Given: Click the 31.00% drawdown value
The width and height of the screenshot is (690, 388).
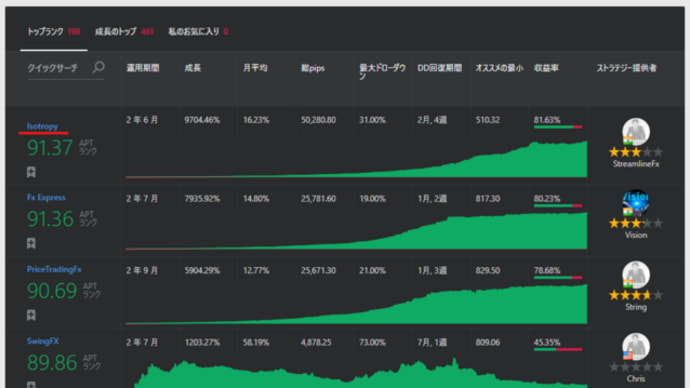Looking at the screenshot, I should (372, 120).
